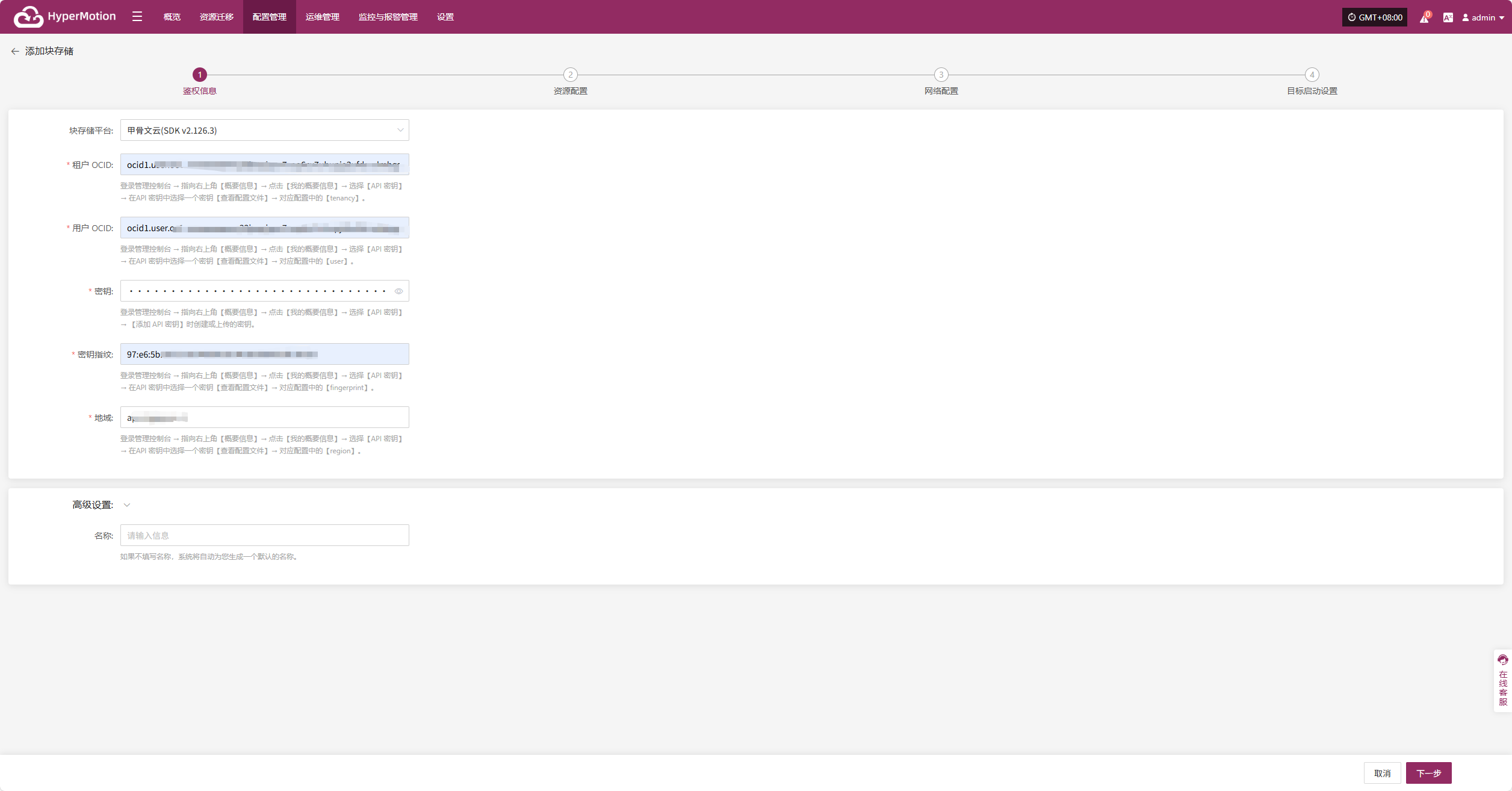The height and width of the screenshot is (791, 1512).
Task: Click the 下一步 next button
Action: [1429, 773]
